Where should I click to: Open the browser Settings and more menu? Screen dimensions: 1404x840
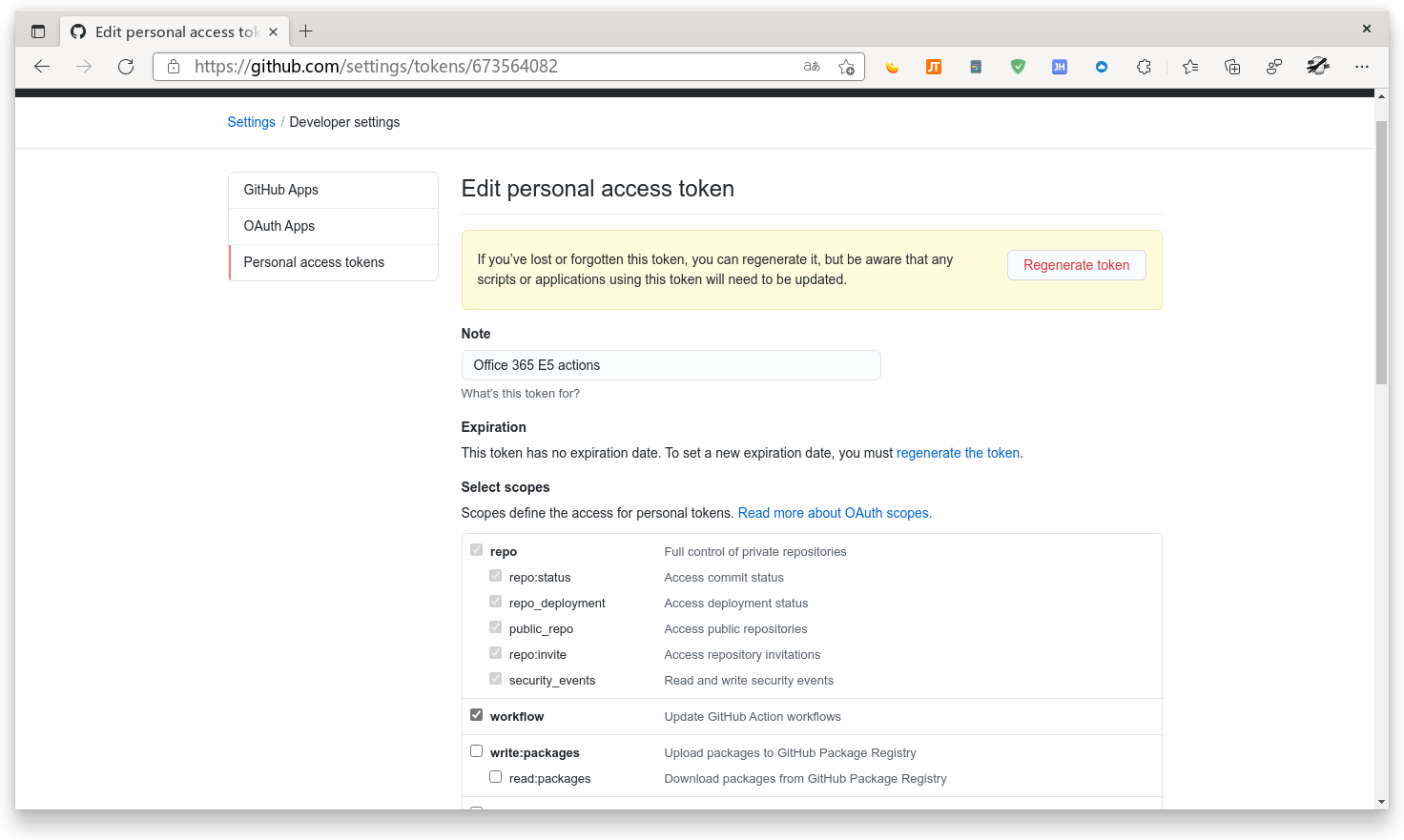(1361, 67)
